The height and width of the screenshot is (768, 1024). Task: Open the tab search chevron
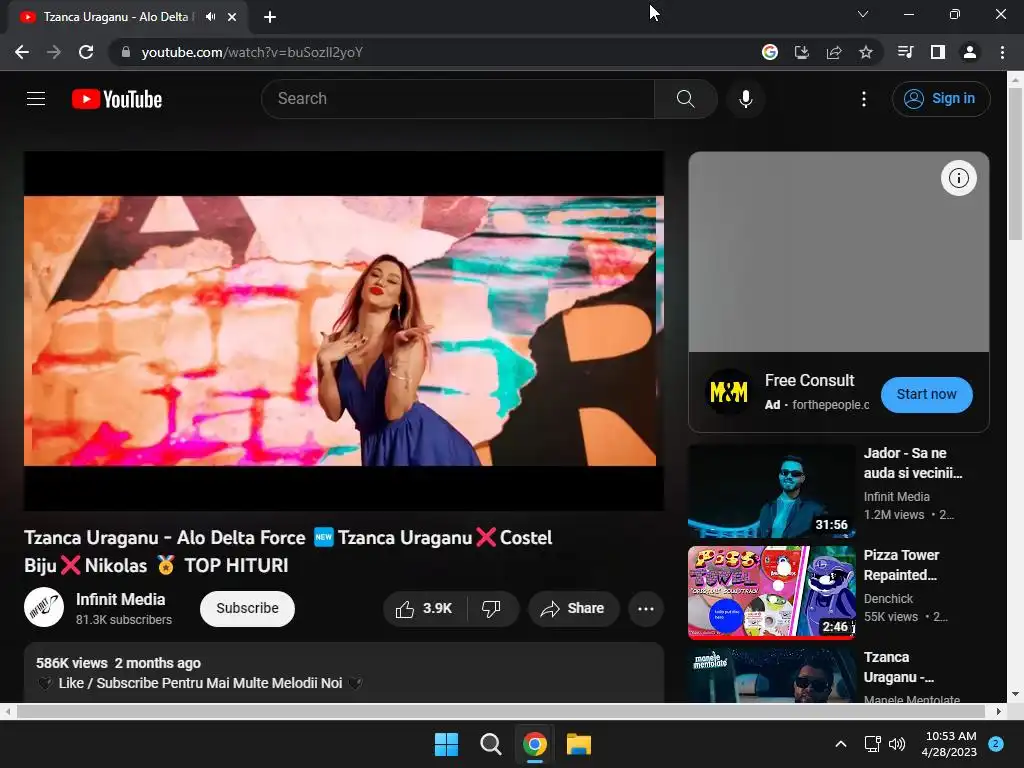click(x=863, y=14)
